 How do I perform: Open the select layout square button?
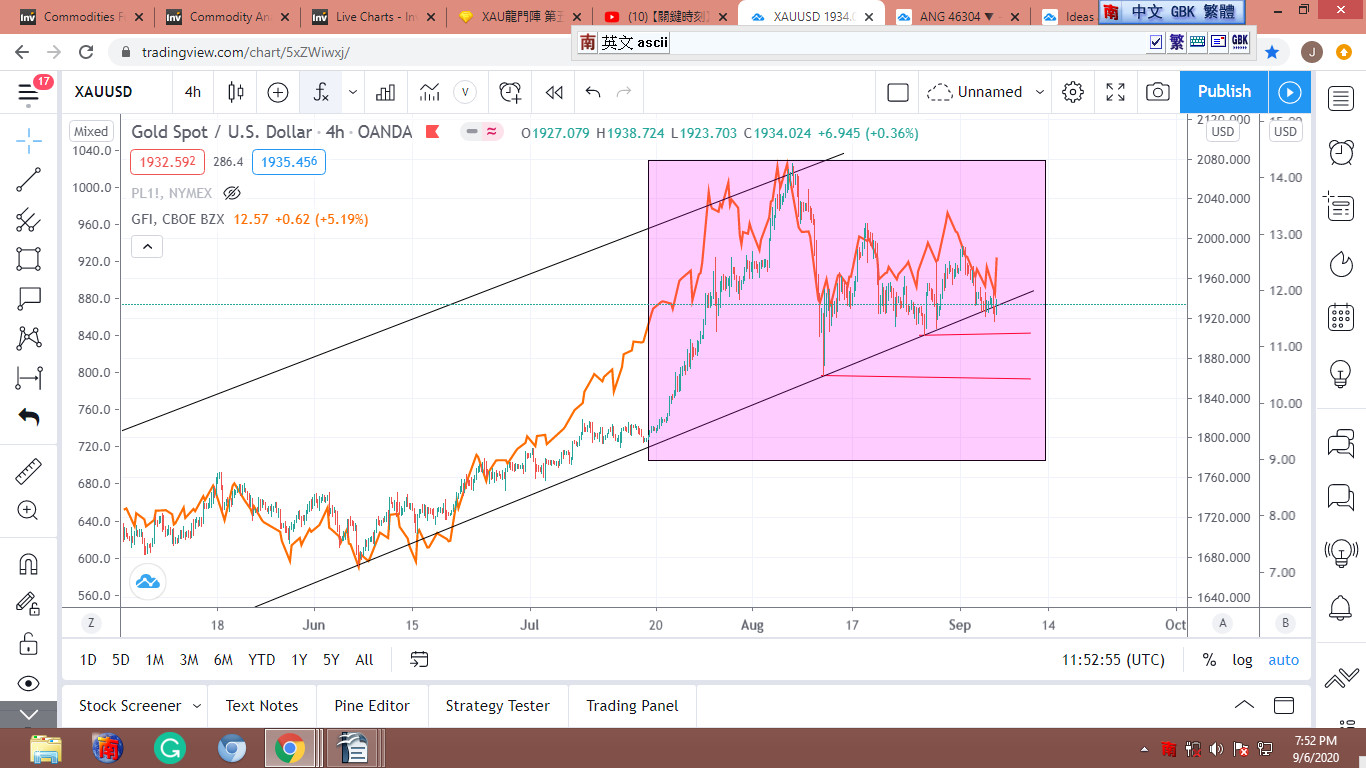point(898,92)
